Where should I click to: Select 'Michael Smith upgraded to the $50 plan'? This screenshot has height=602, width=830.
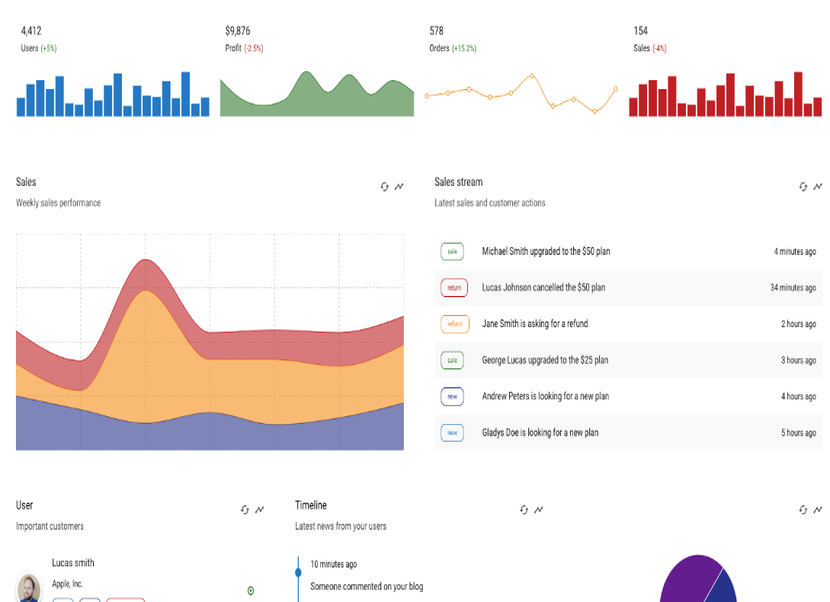coord(546,251)
